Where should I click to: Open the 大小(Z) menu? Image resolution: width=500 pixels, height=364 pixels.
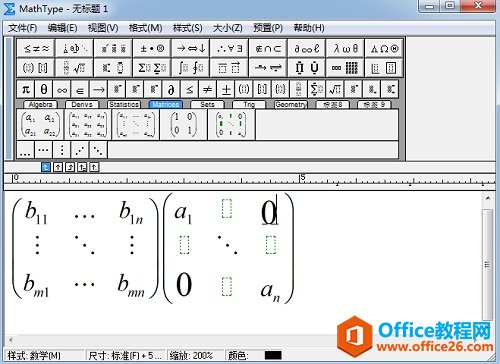(x=228, y=28)
